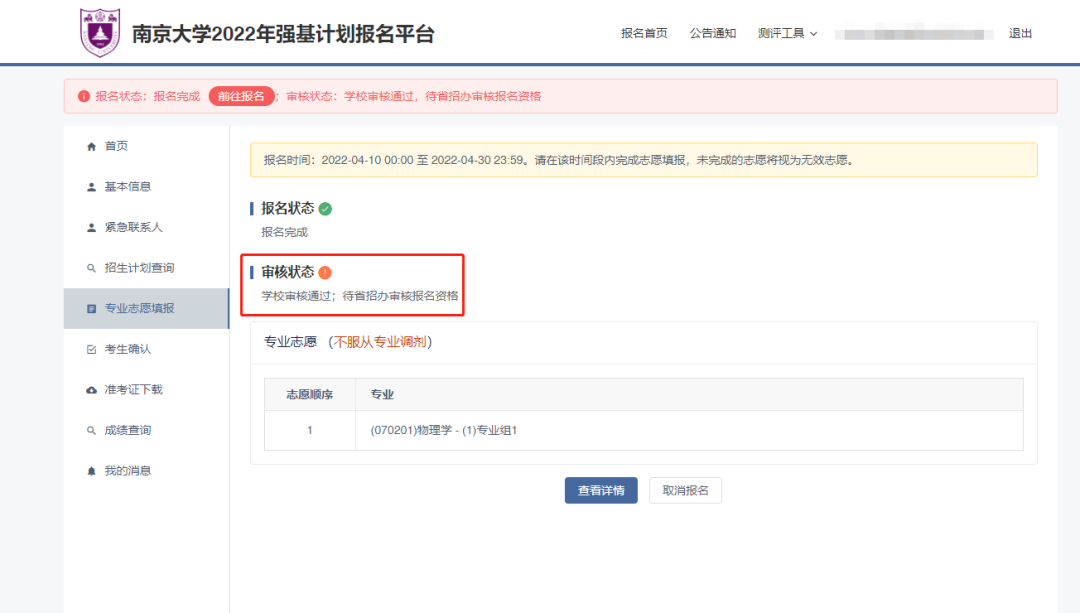Click the orange warning icon next to 审核状态
The image size is (1080, 613).
(x=325, y=273)
